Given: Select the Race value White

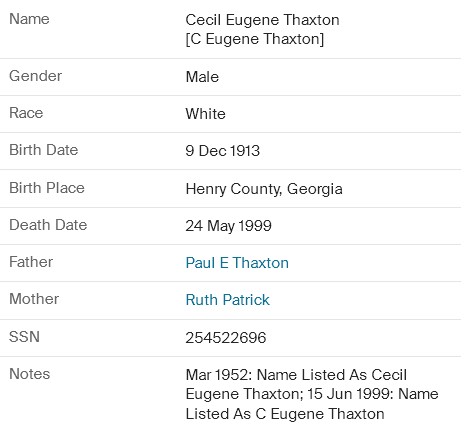Looking at the screenshot, I should pyautogui.click(x=205, y=114).
